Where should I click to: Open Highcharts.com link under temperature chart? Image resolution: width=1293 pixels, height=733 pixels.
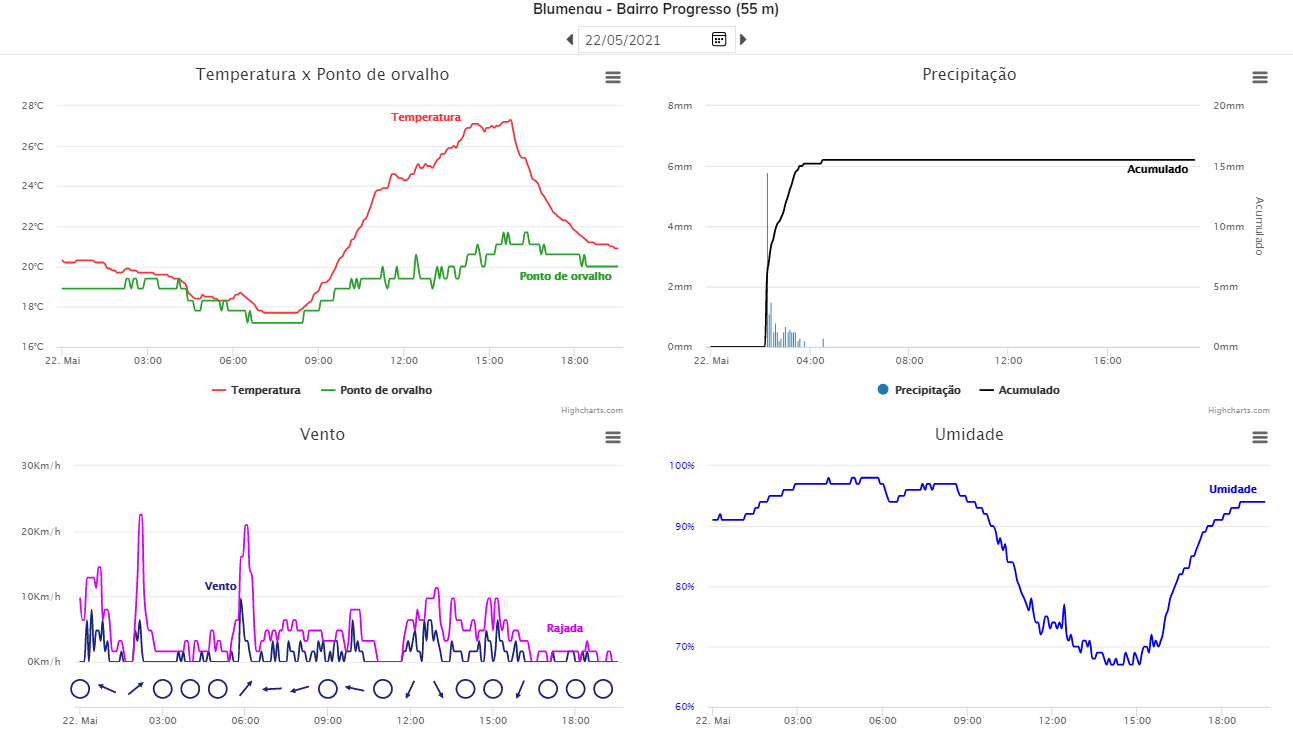coord(592,410)
